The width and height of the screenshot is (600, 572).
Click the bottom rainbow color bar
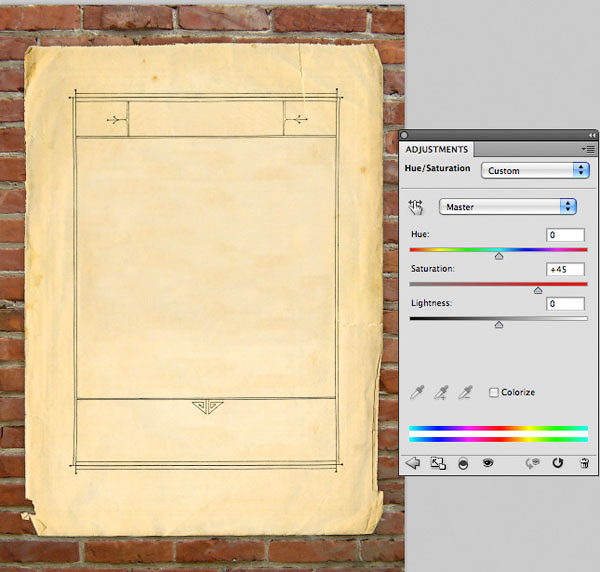tap(498, 439)
